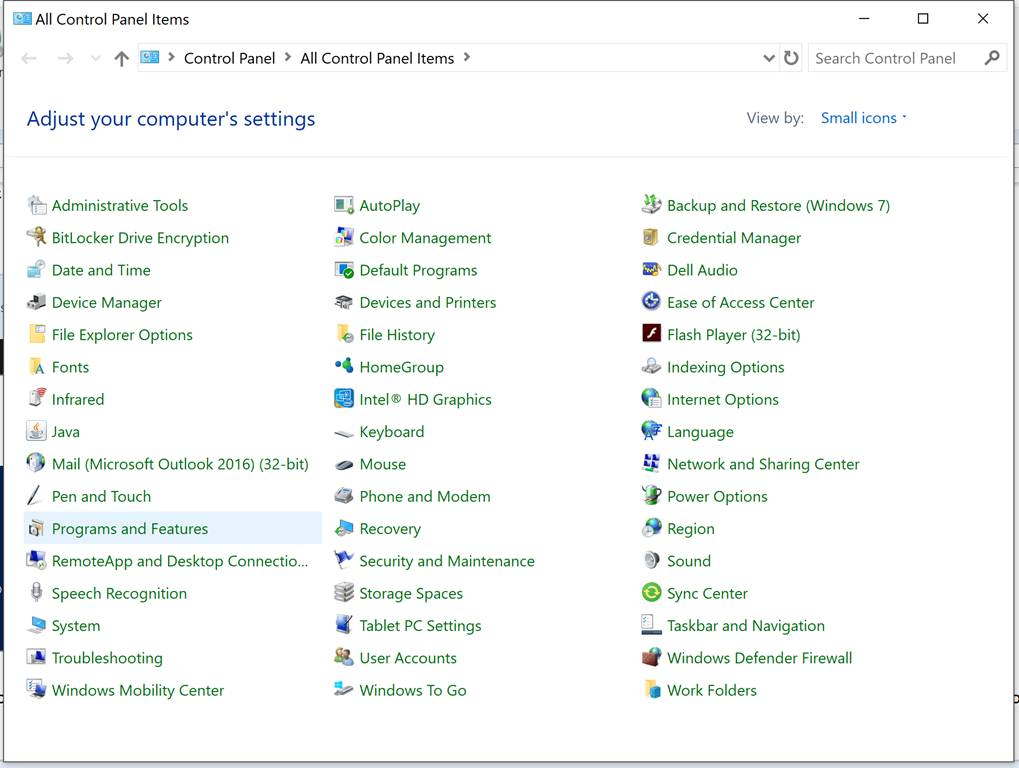The image size is (1019, 768).
Task: Click the All Control Panel Items breadcrumb
Action: click(x=377, y=58)
